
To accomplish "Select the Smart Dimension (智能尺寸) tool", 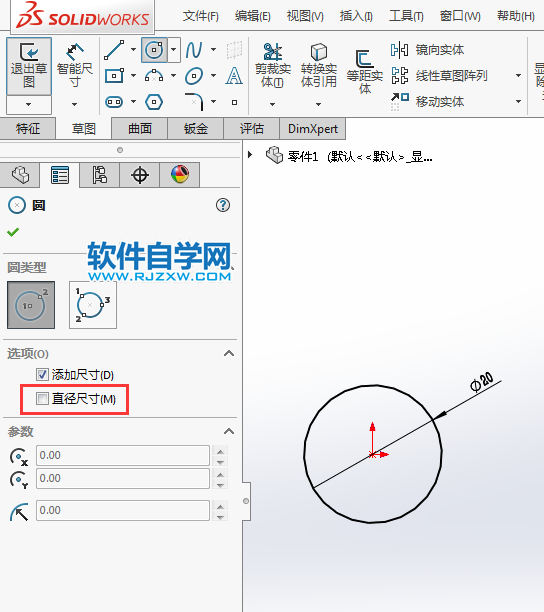I will (x=75, y=66).
